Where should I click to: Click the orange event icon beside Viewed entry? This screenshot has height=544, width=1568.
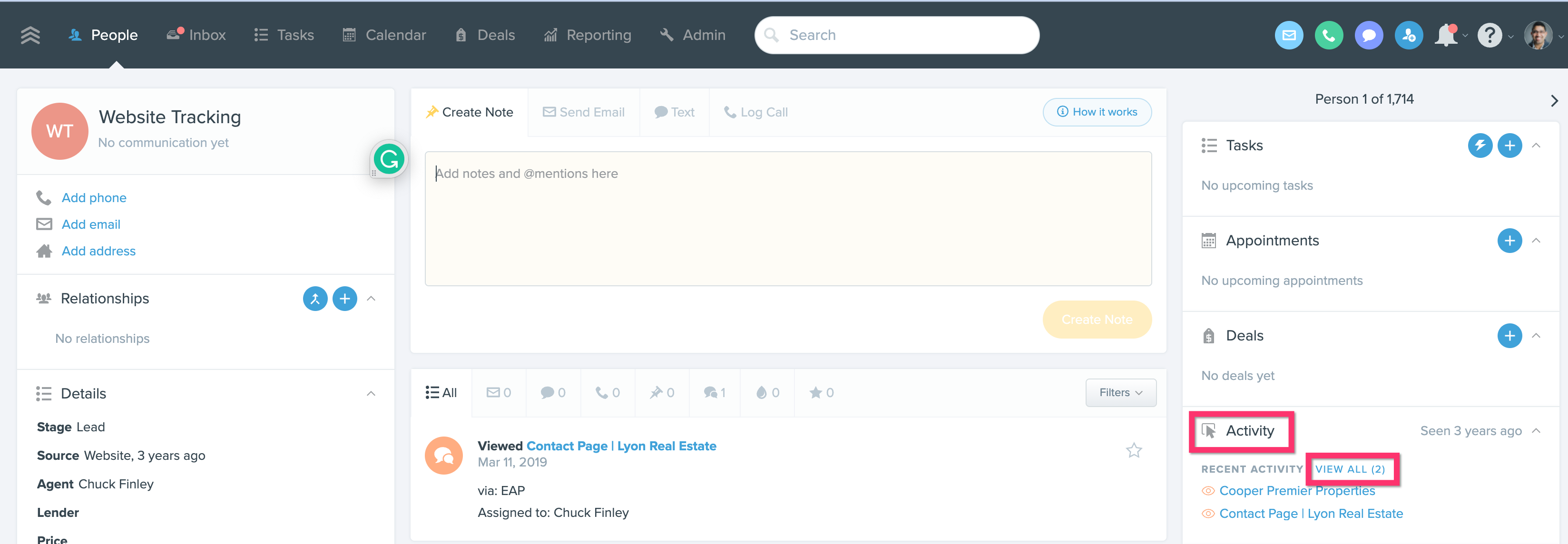click(x=444, y=455)
